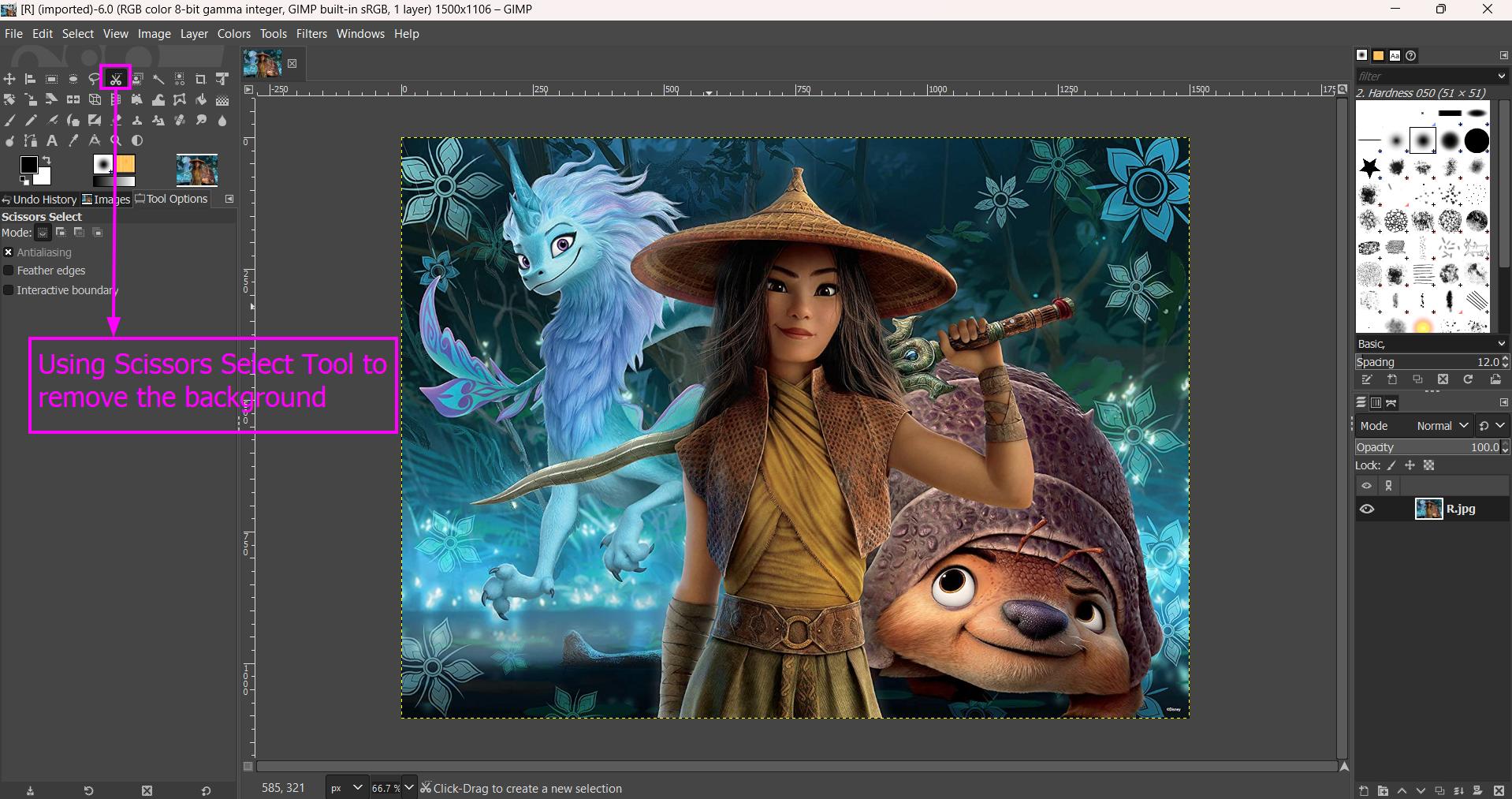The image size is (1512, 799).
Task: Set mode to Replace the current selection
Action: click(x=43, y=233)
